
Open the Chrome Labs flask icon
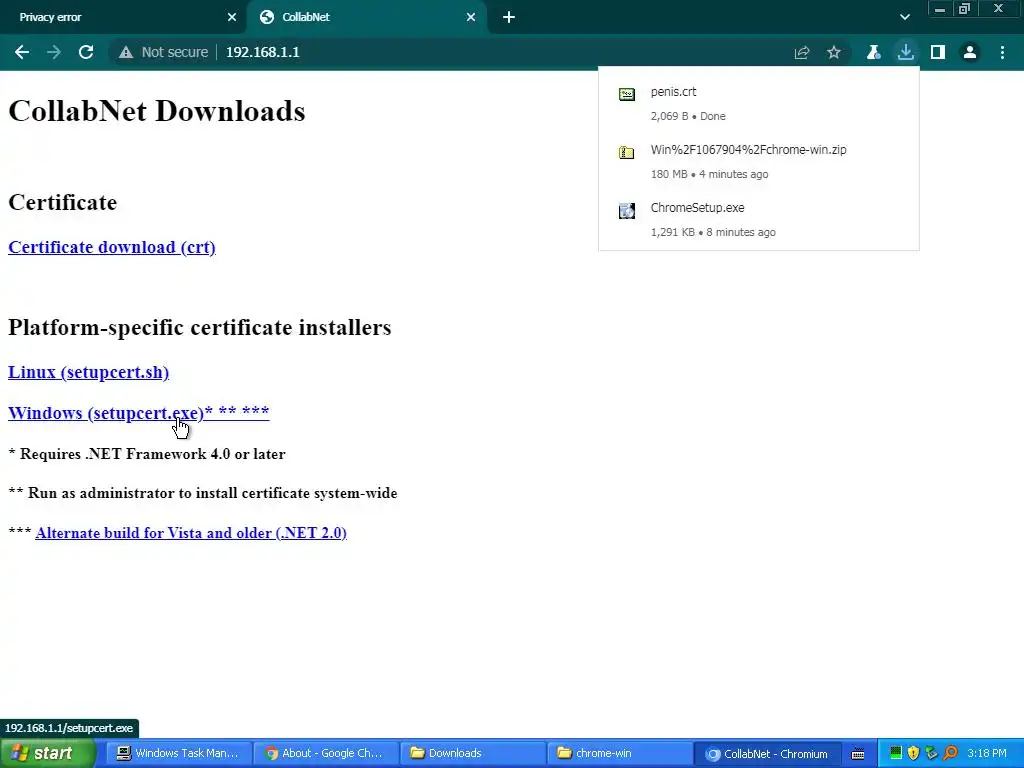pos(873,52)
